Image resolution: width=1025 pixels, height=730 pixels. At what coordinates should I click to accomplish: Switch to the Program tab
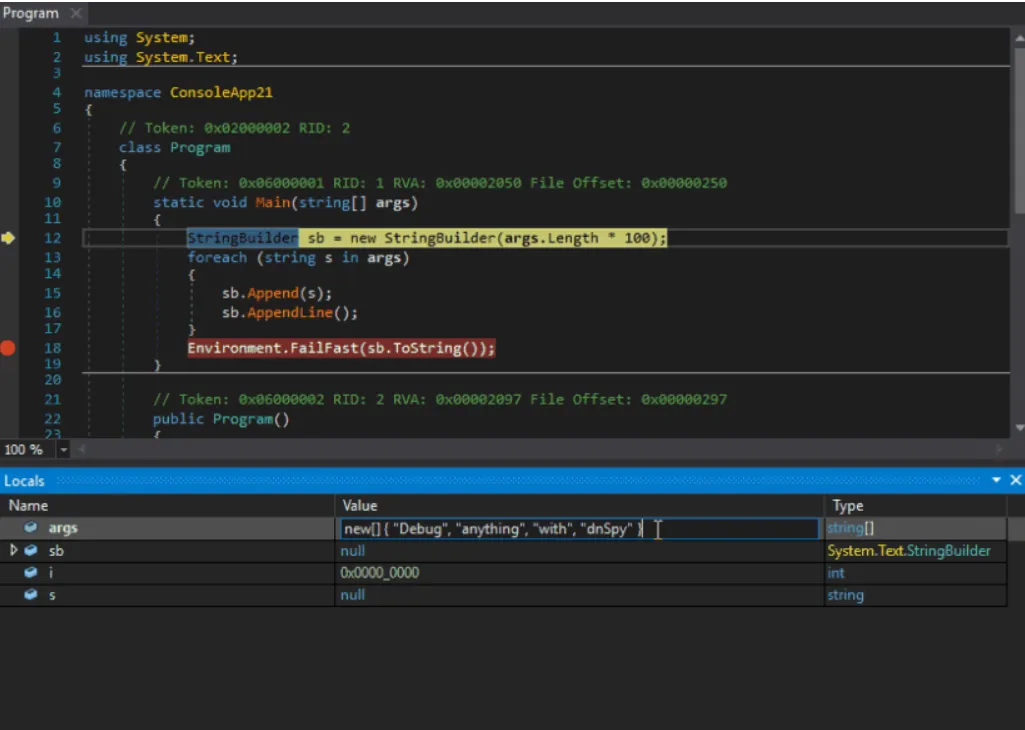point(30,14)
